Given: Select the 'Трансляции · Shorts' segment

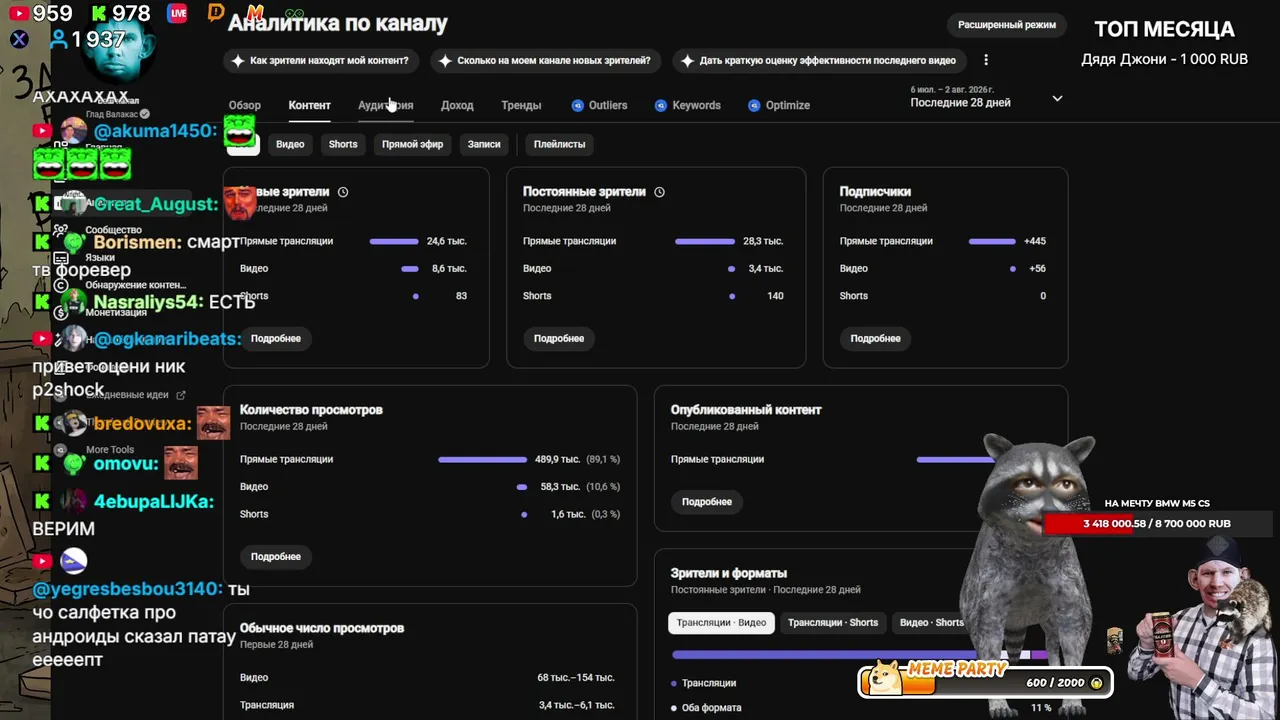Looking at the screenshot, I should pos(833,623).
